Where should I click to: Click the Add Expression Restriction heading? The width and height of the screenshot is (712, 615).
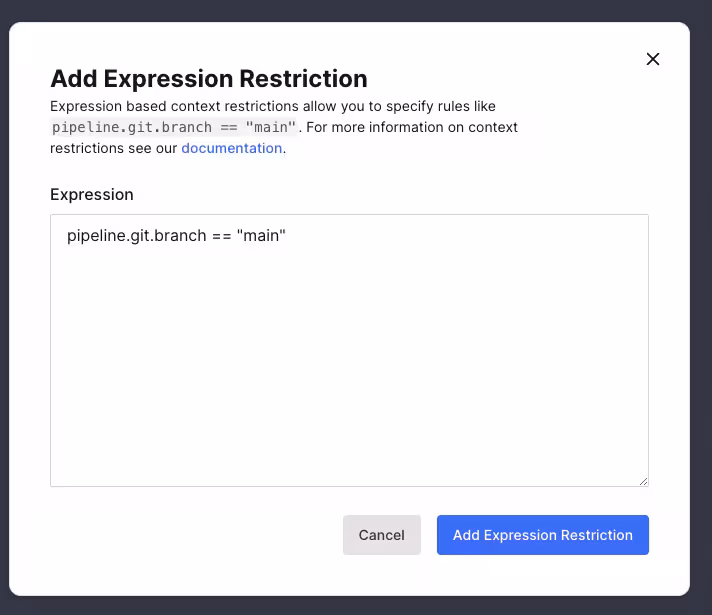pyautogui.click(x=209, y=78)
